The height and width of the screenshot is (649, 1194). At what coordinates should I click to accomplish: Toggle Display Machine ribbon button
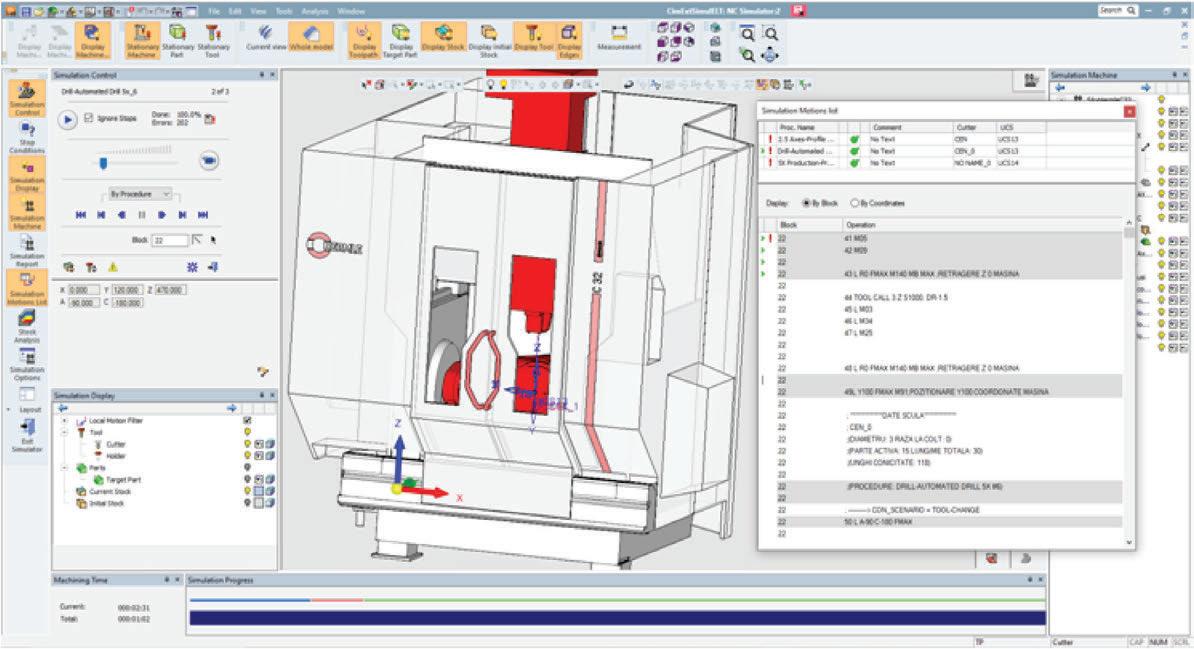pos(92,41)
